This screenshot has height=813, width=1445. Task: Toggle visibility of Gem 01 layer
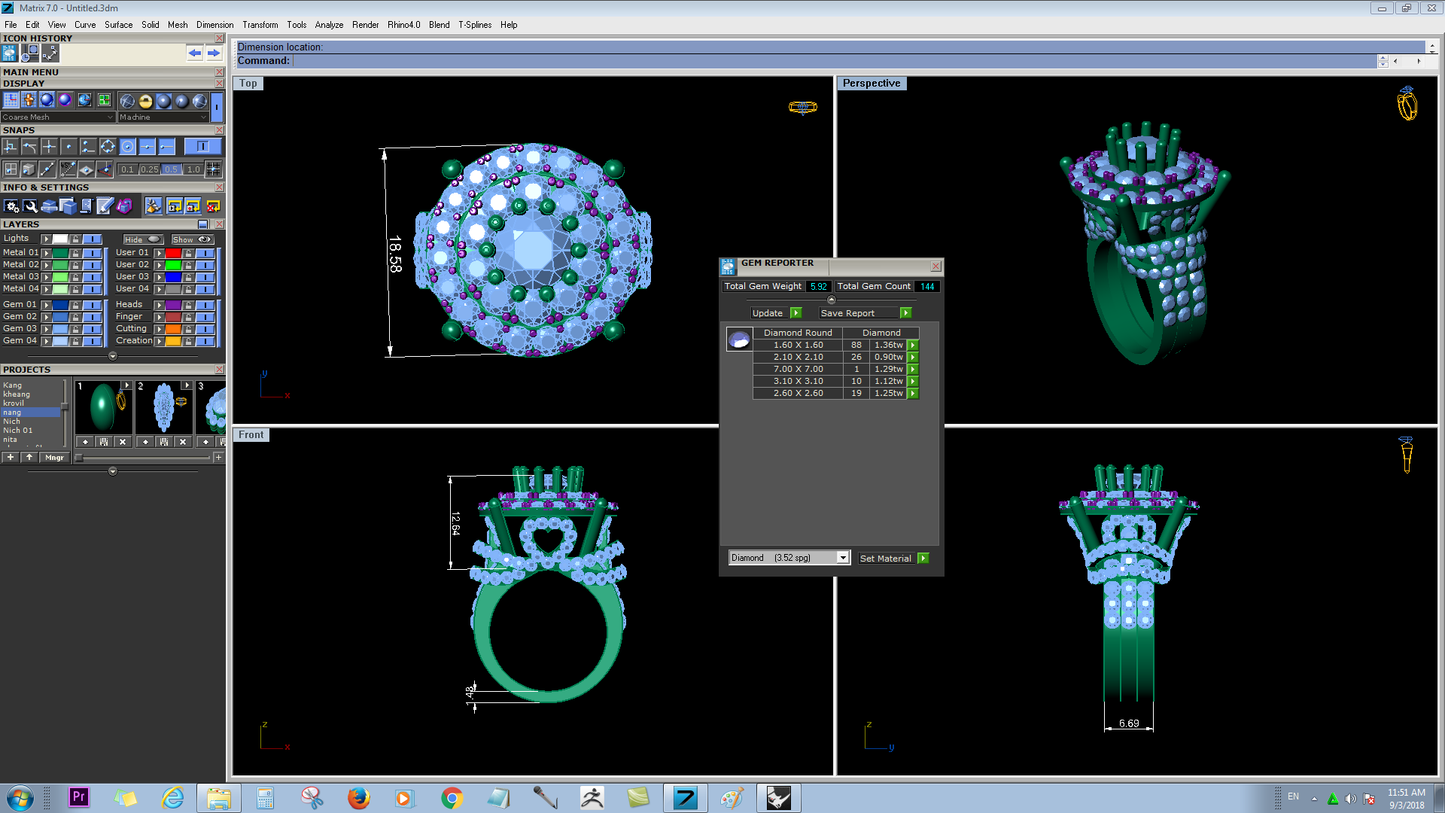(x=92, y=305)
